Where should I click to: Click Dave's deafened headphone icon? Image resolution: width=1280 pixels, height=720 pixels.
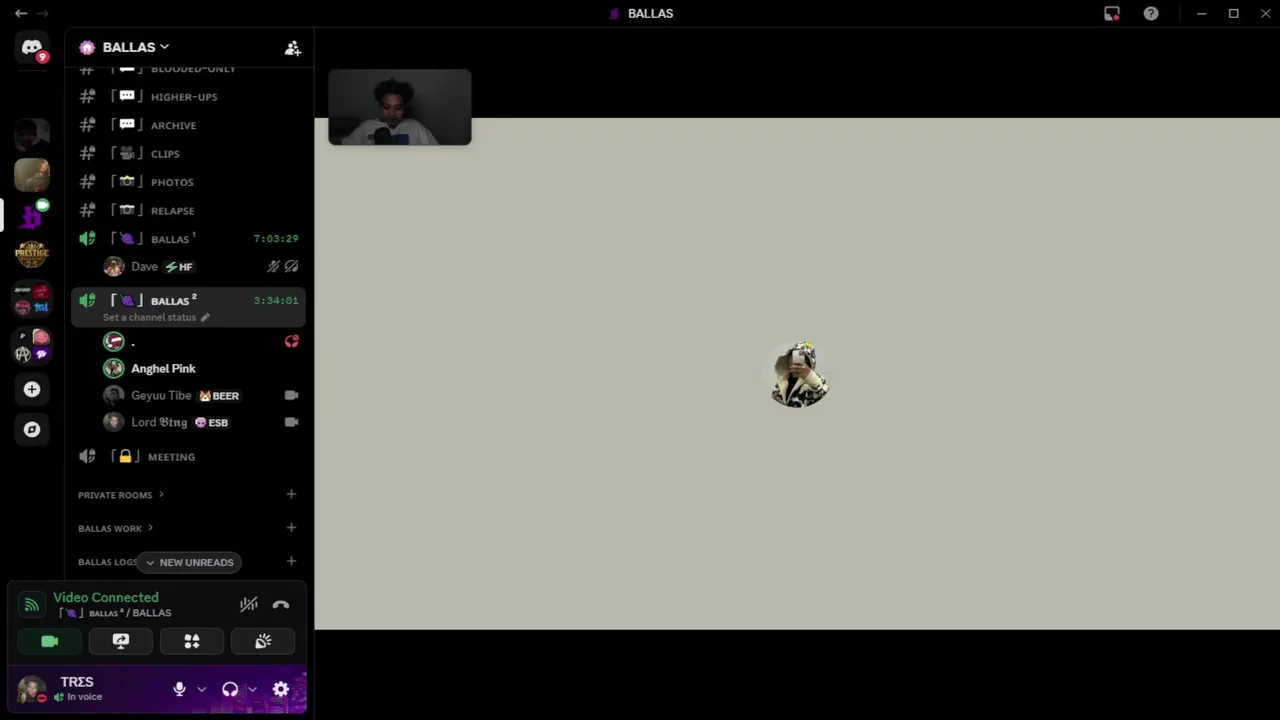click(291, 267)
